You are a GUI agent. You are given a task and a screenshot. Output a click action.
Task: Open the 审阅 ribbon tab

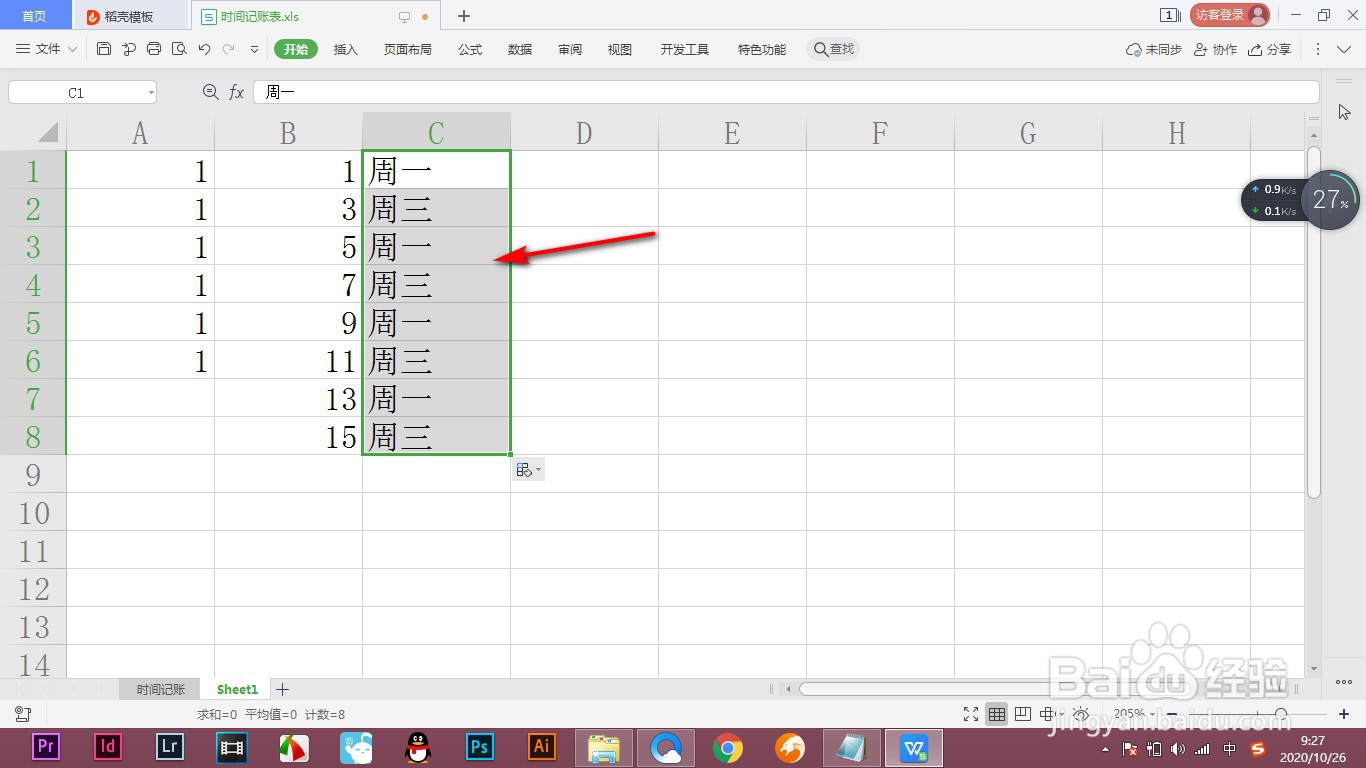[x=570, y=49]
